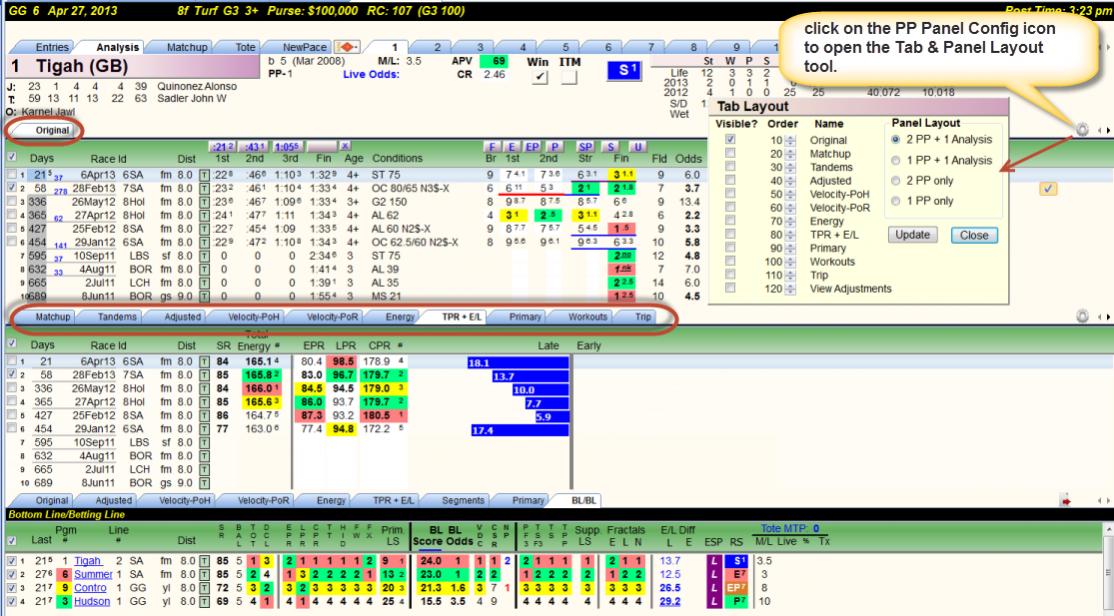The image size is (1114, 616).
Task: Click the U pace filter button
Action: (637, 147)
